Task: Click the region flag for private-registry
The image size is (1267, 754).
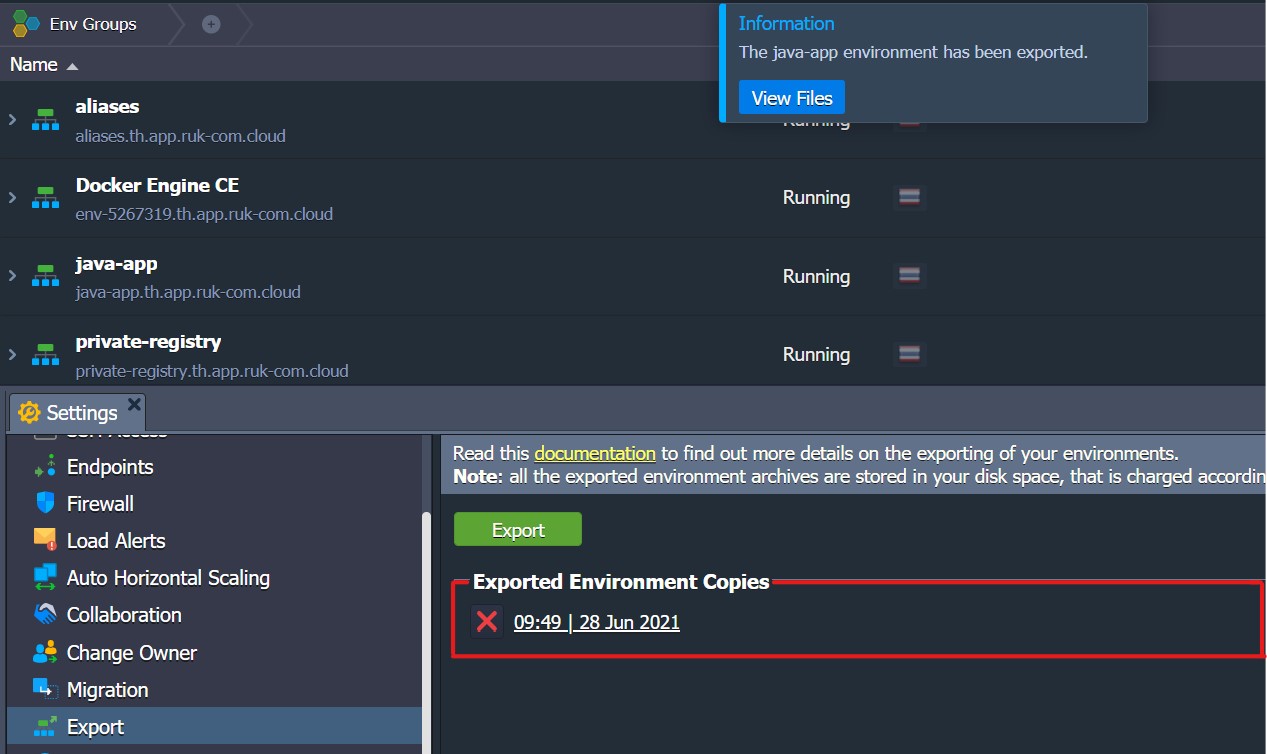Action: click(x=909, y=353)
